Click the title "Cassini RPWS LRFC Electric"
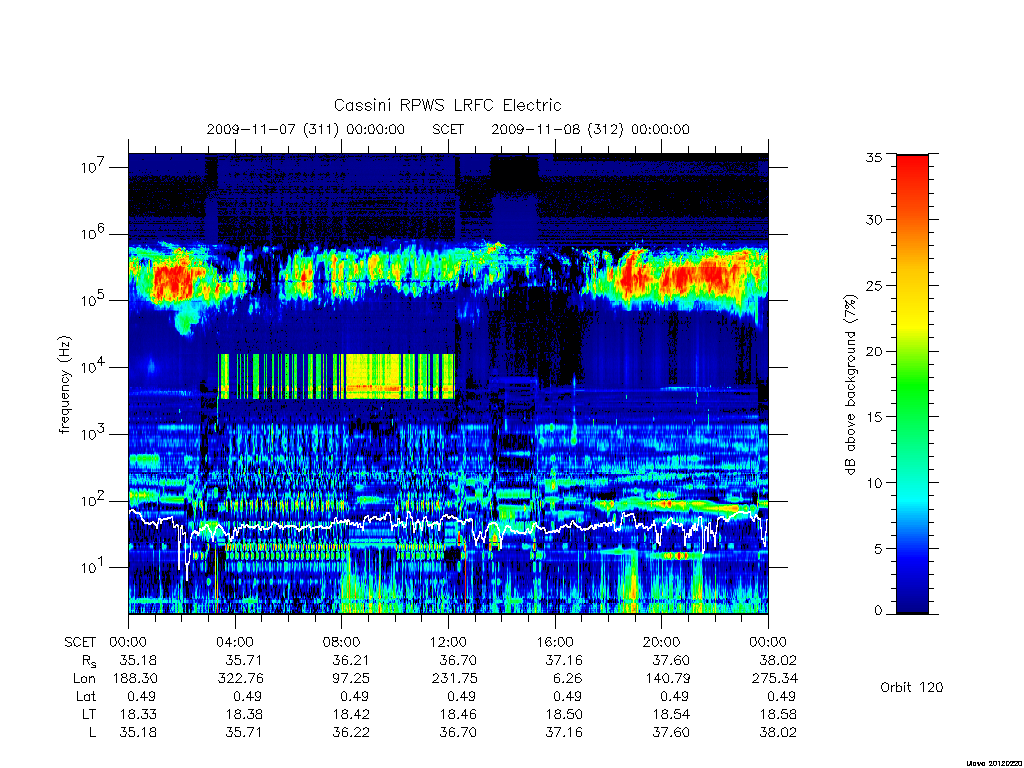Image resolution: width=1024 pixels, height=768 pixels. (447, 105)
